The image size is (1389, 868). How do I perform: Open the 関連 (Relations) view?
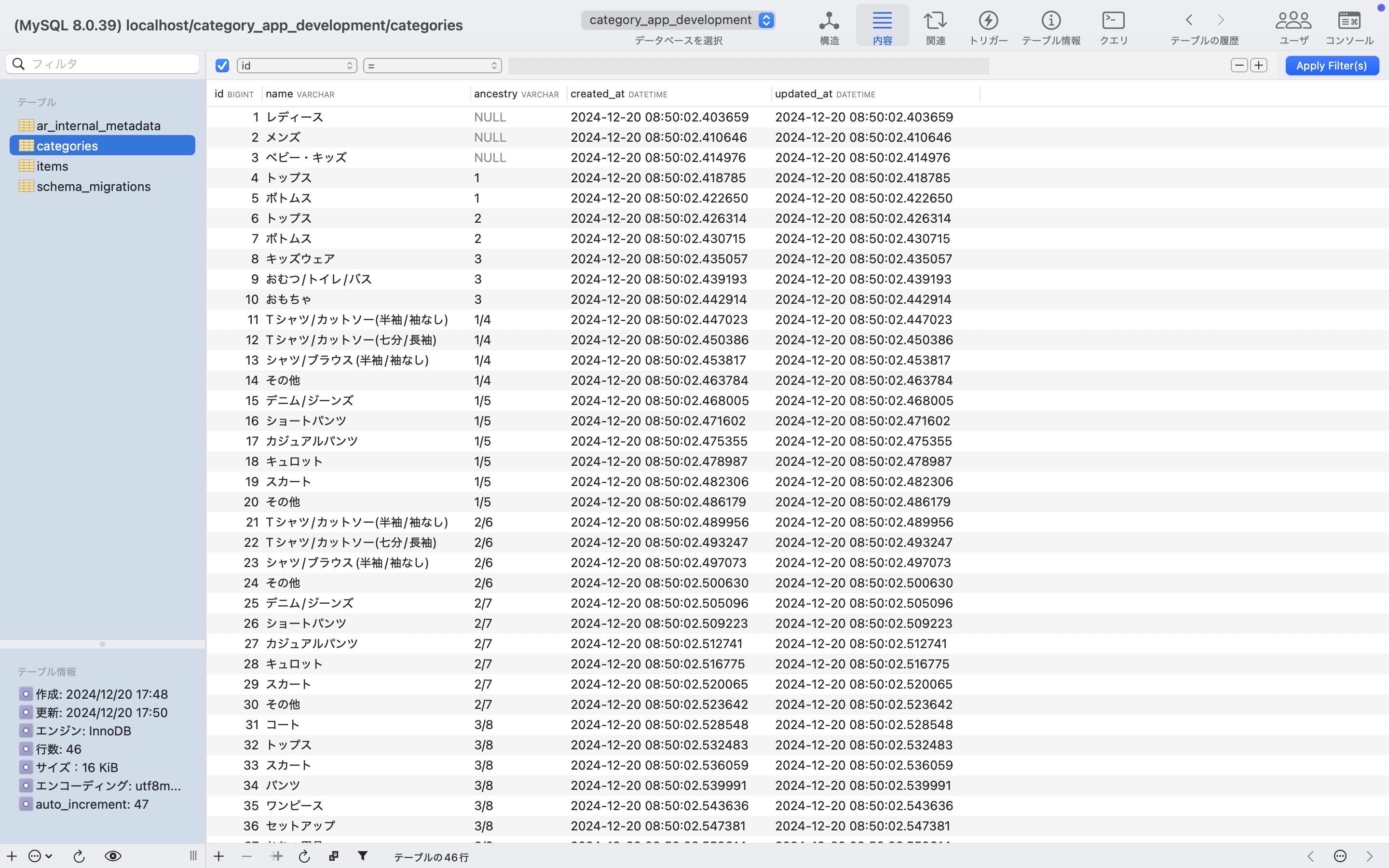click(934, 26)
